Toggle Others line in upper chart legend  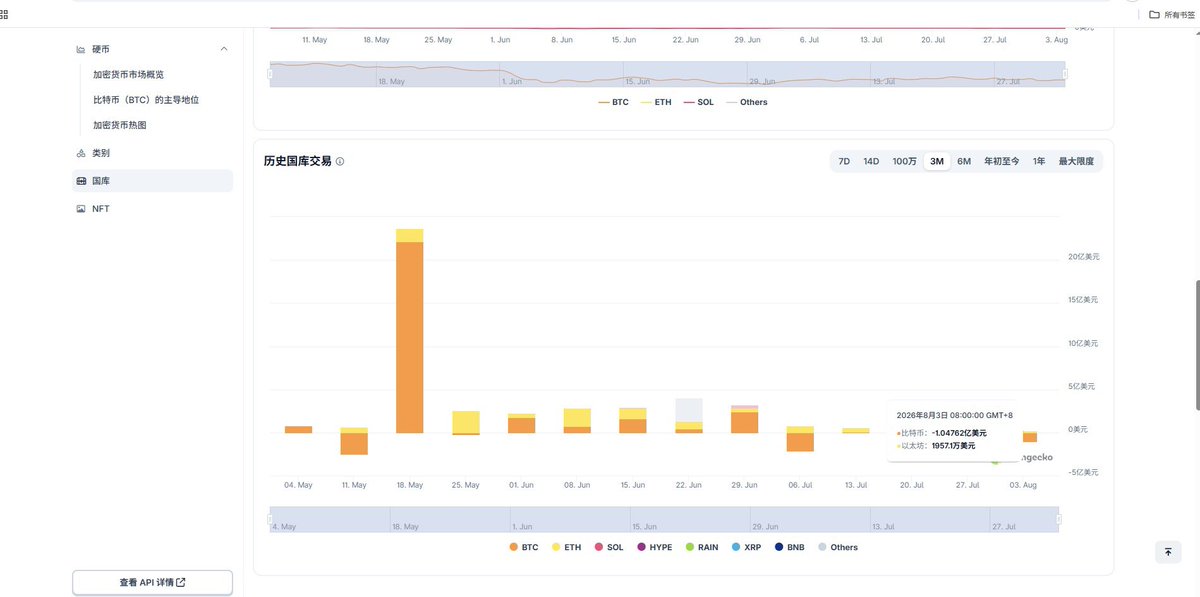tap(747, 102)
